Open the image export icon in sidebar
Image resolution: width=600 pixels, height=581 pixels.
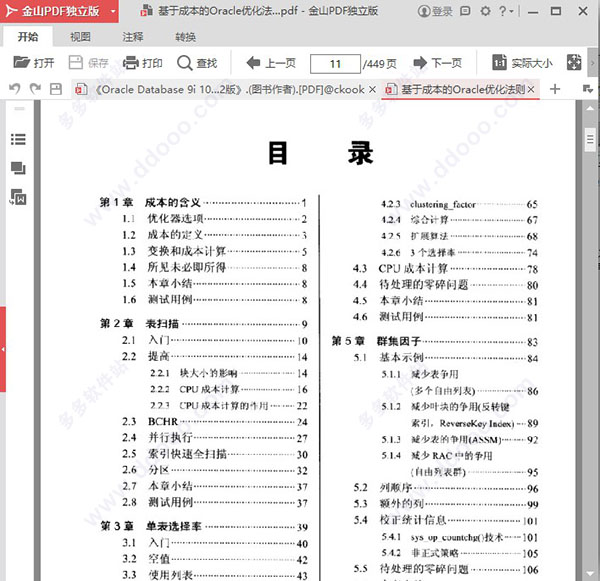pos(18,197)
